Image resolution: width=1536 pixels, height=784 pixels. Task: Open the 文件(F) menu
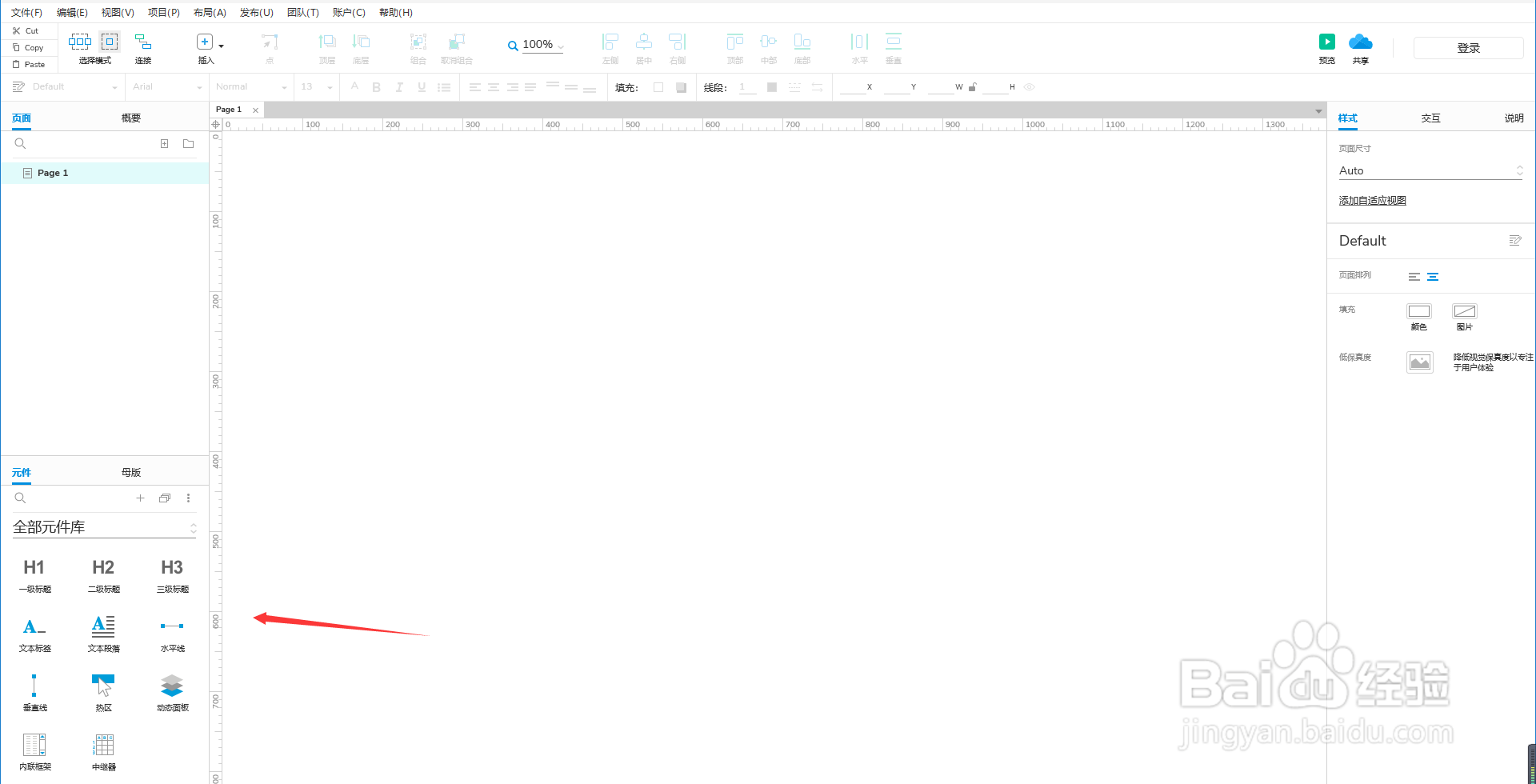tap(26, 12)
